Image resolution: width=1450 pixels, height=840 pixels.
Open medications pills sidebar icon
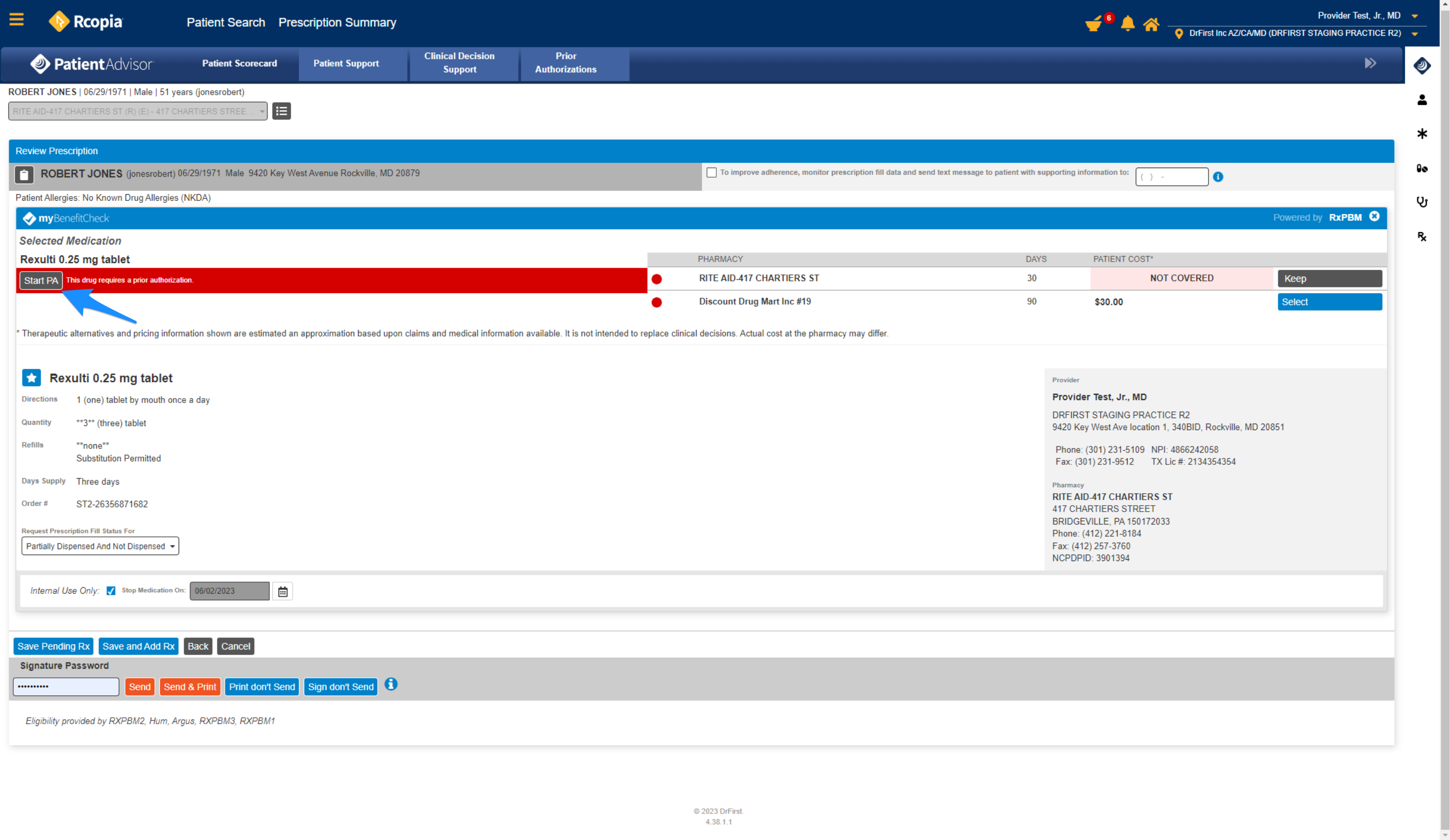click(x=1422, y=168)
